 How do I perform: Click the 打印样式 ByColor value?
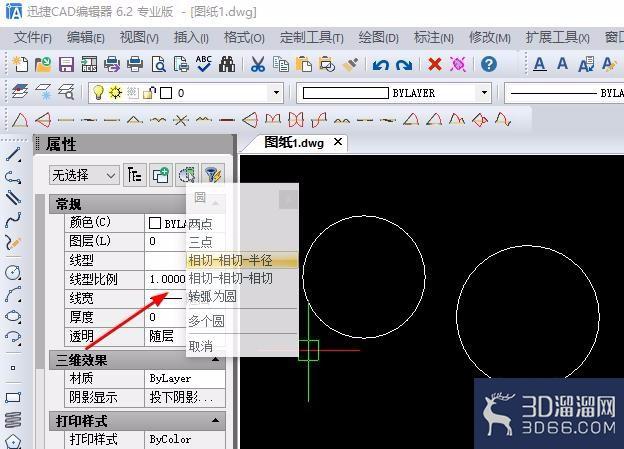(x=185, y=439)
